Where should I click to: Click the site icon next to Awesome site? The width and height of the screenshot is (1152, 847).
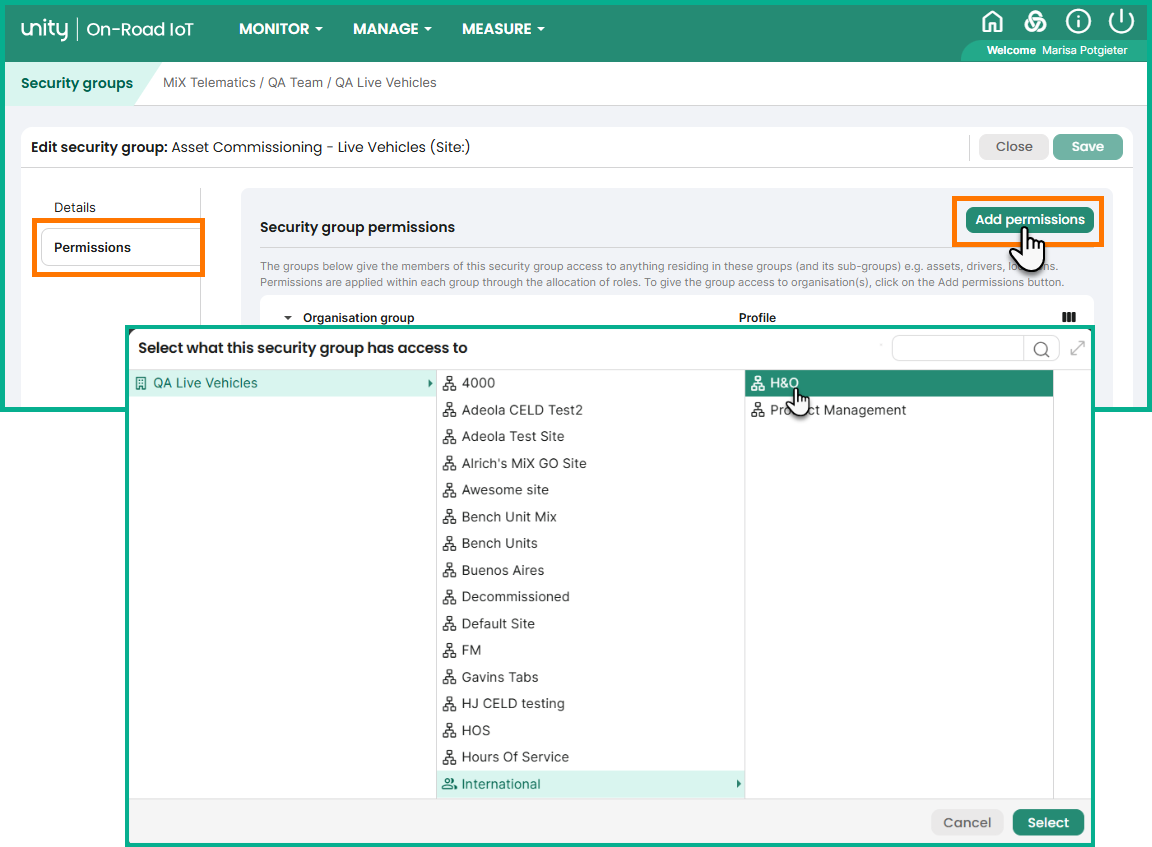click(x=450, y=490)
